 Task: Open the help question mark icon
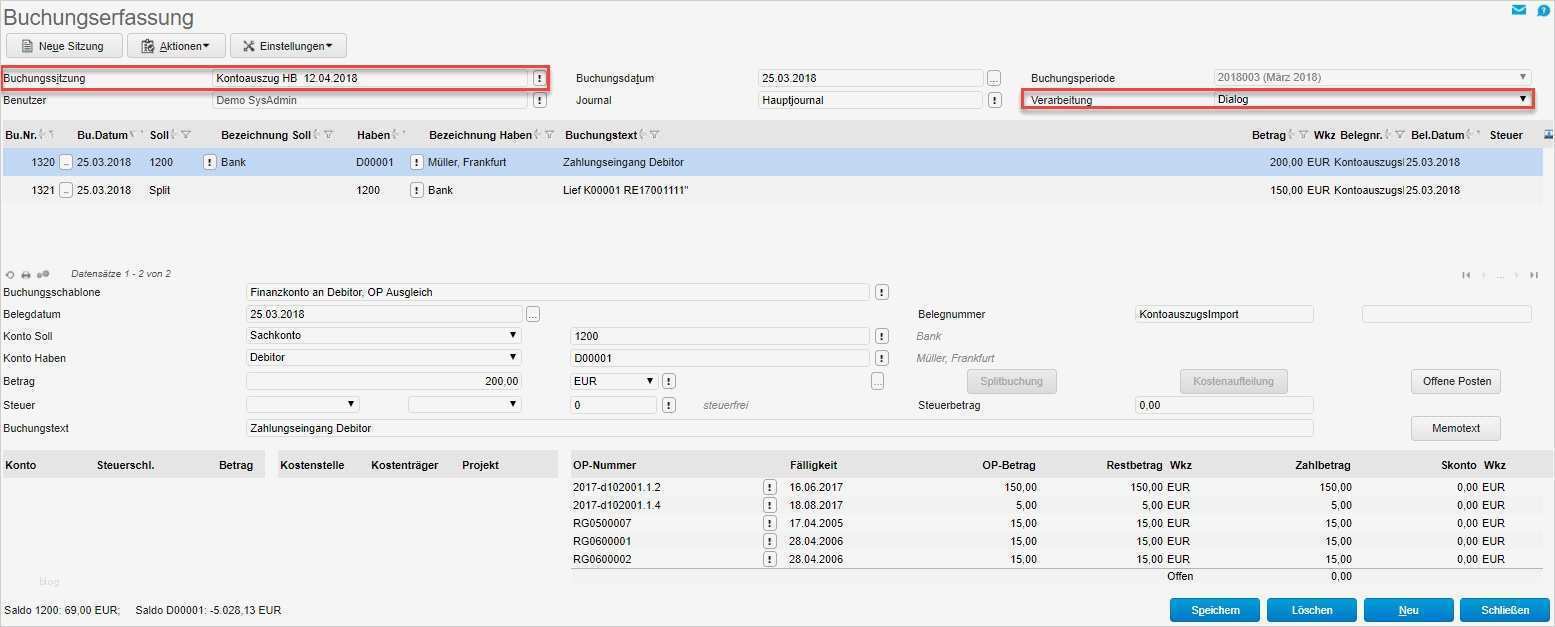click(1543, 10)
